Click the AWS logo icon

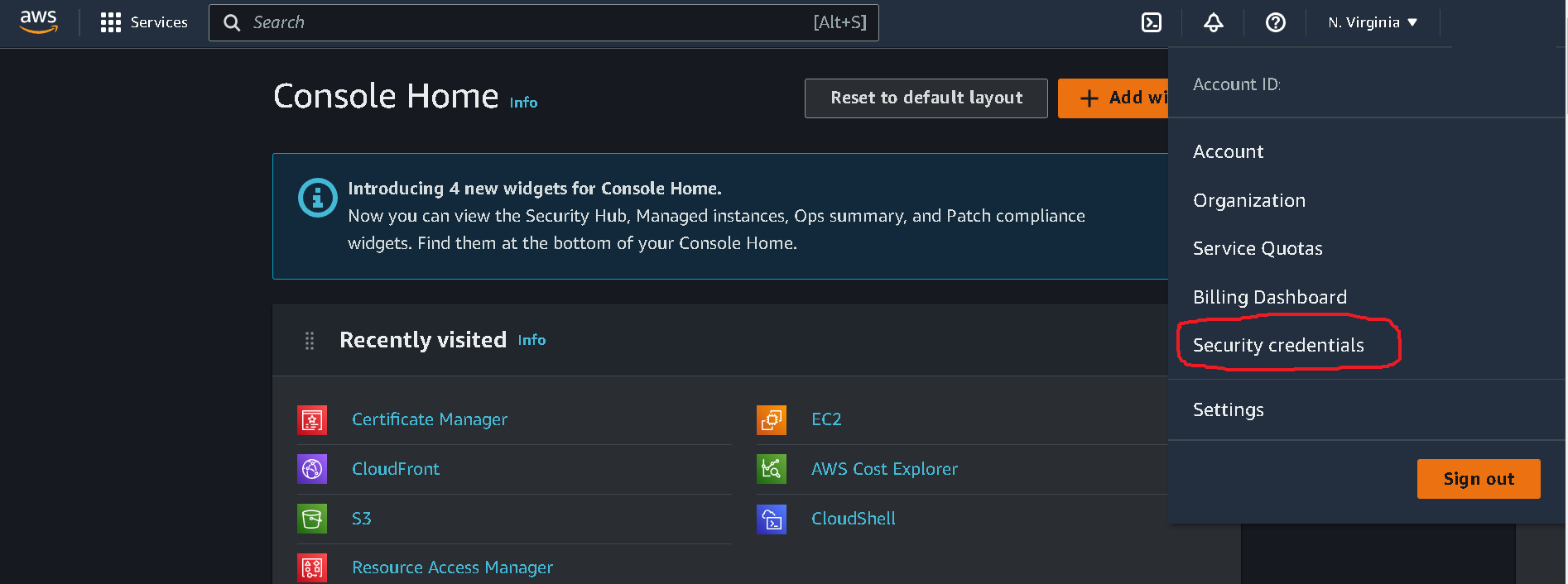[38, 22]
